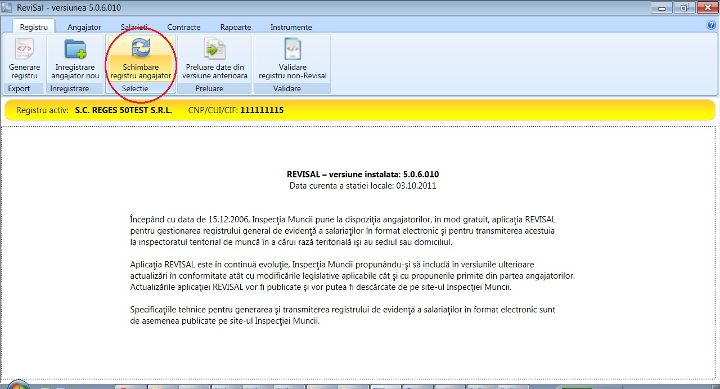This screenshot has height=389, width=720.
Task: Go to the Contracte tab
Action: tap(184, 27)
